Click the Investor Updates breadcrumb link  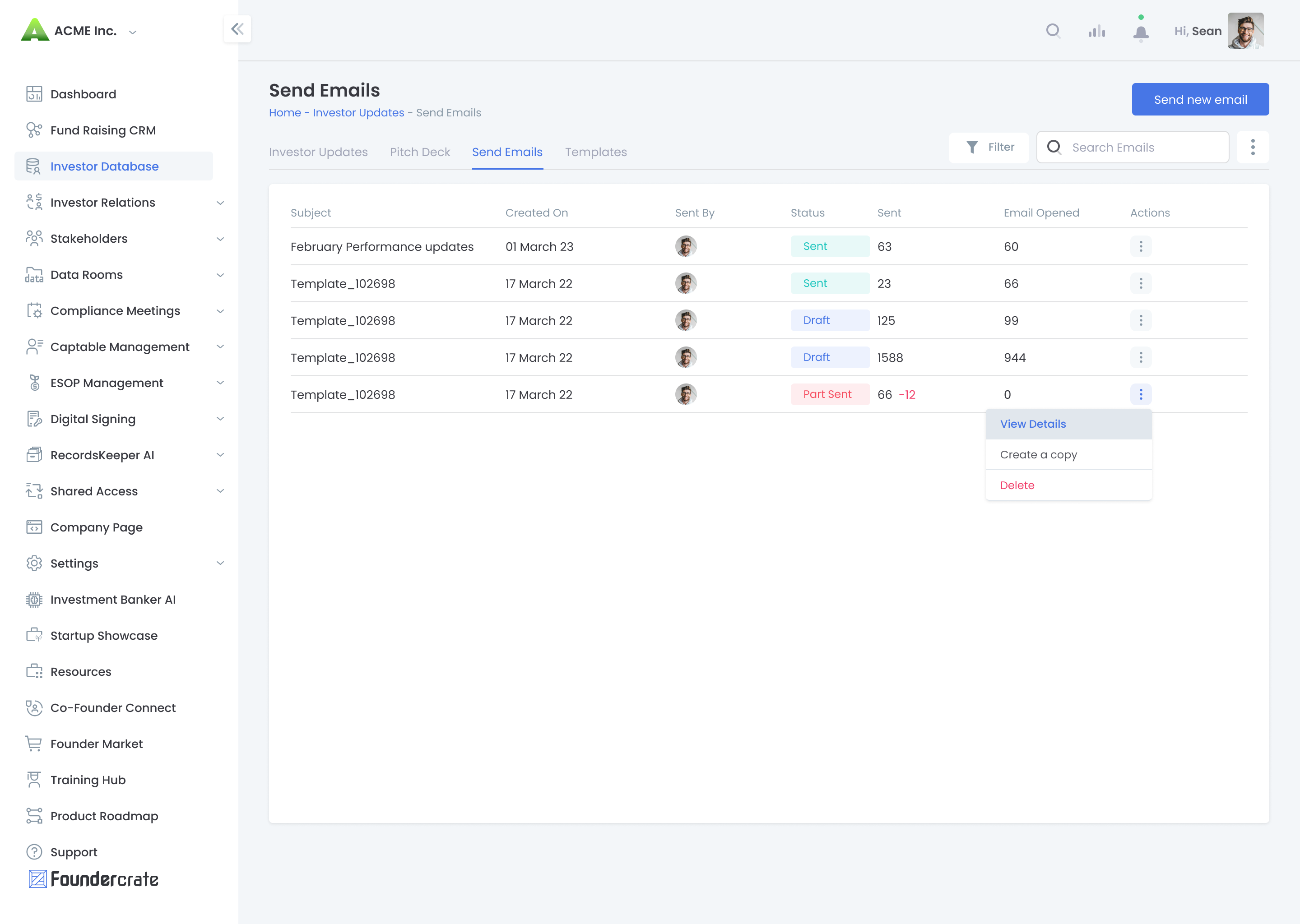tap(358, 113)
